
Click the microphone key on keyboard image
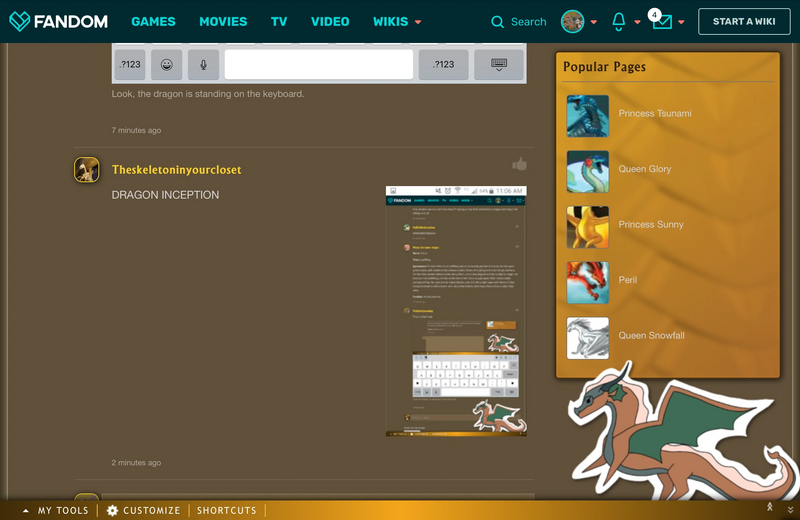click(x=203, y=64)
